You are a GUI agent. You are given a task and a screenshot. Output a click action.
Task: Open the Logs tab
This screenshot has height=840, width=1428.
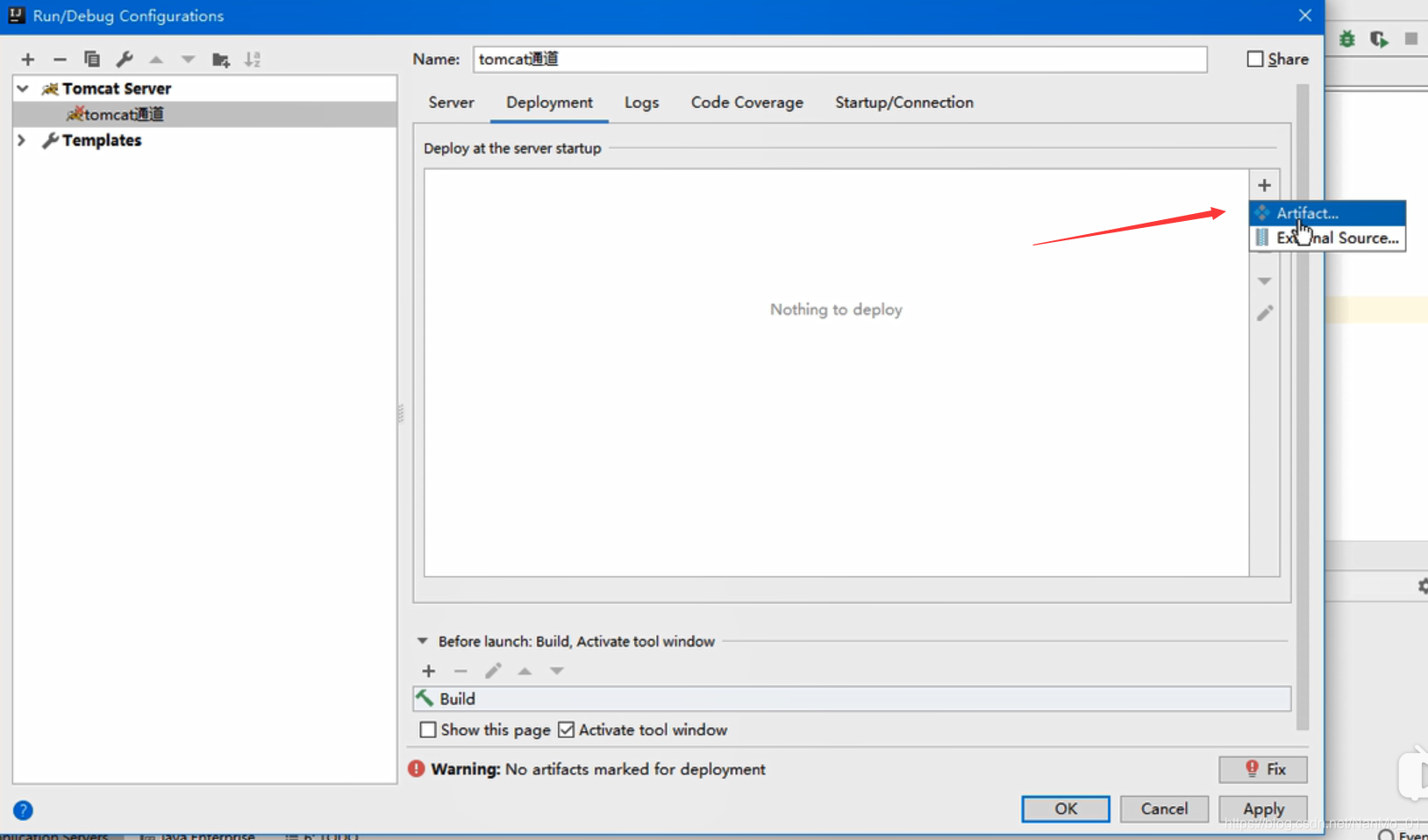[x=641, y=103]
